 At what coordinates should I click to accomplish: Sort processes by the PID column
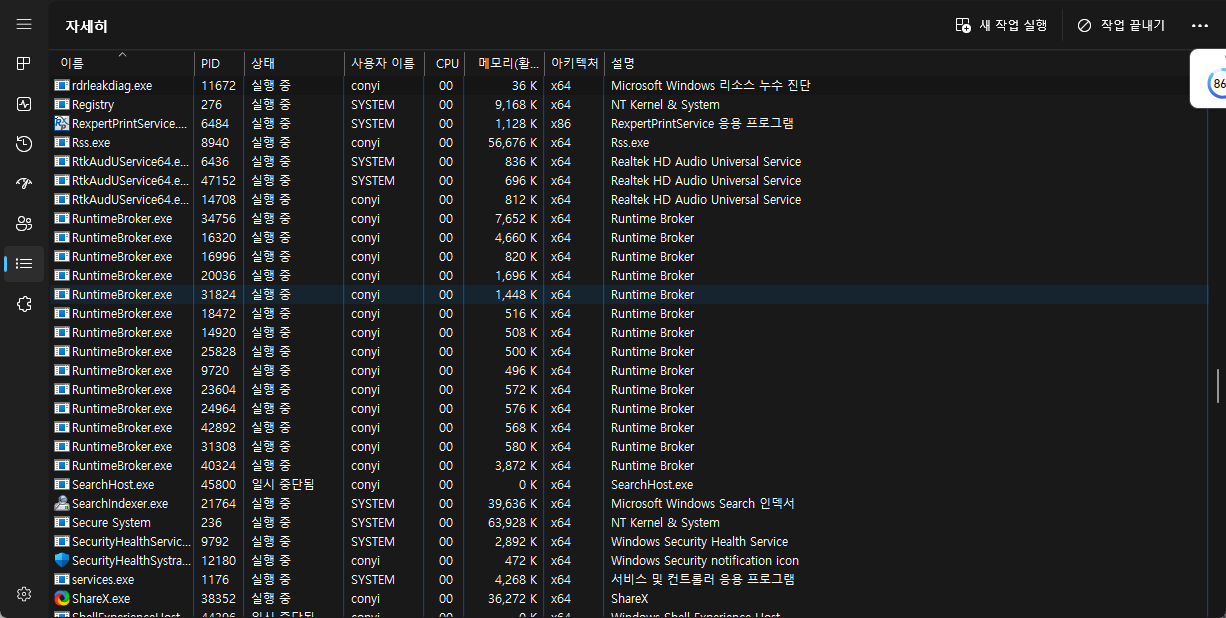click(x=211, y=64)
